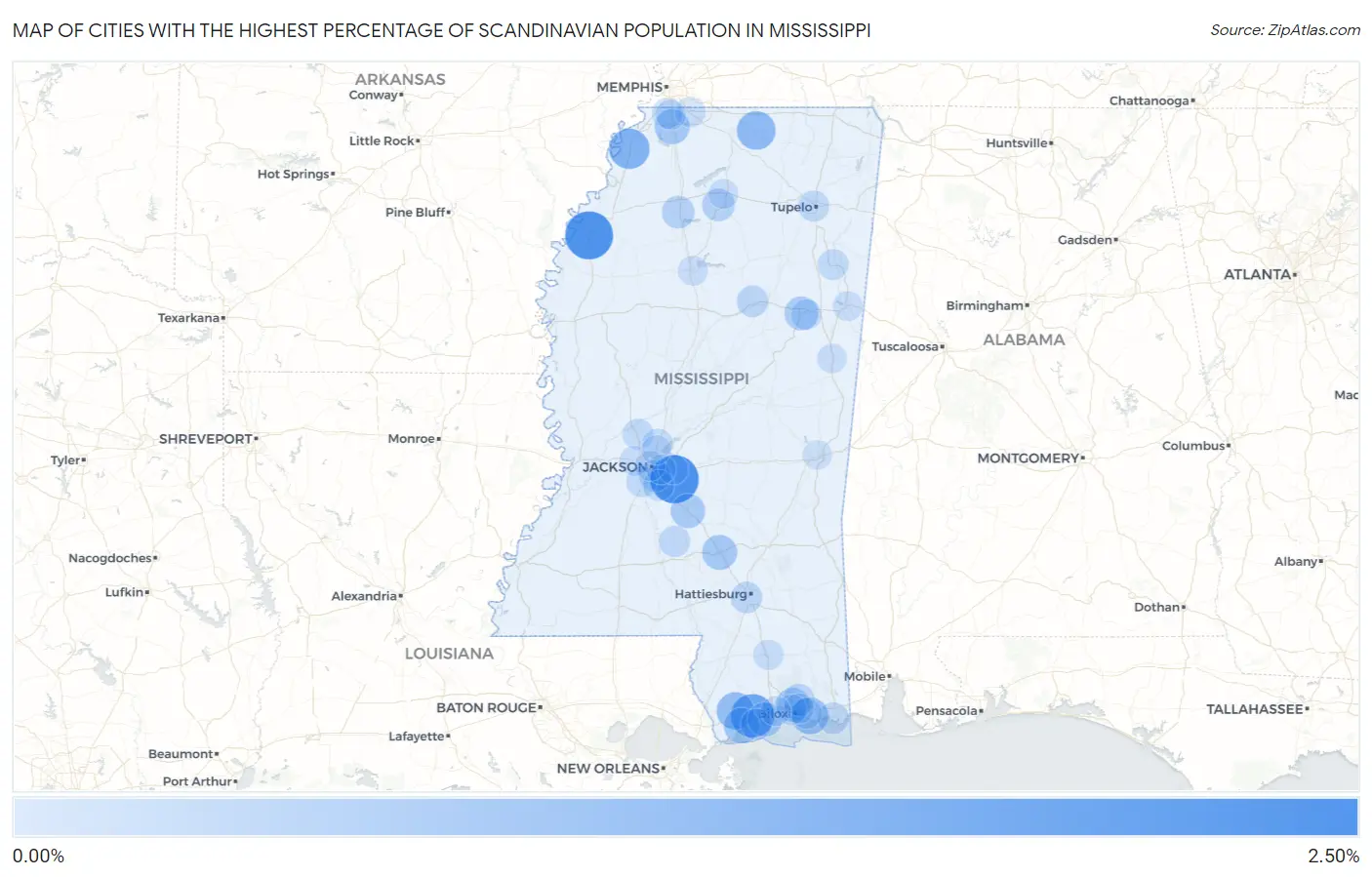The height and width of the screenshot is (877, 1372).
Task: Click the Nacogdoches city label
Action: [x=110, y=558]
